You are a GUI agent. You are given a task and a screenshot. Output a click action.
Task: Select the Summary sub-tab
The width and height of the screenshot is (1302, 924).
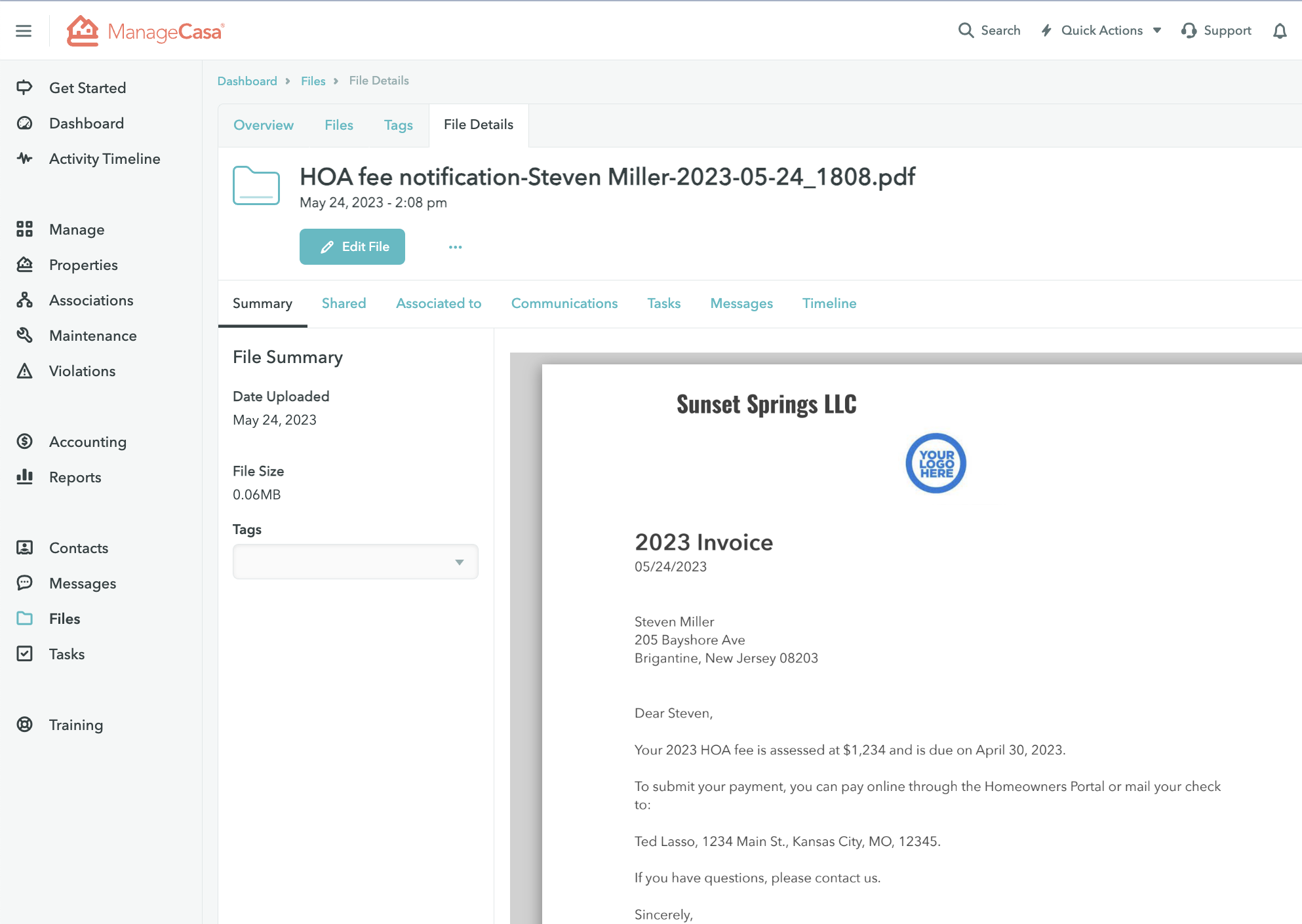coord(262,303)
